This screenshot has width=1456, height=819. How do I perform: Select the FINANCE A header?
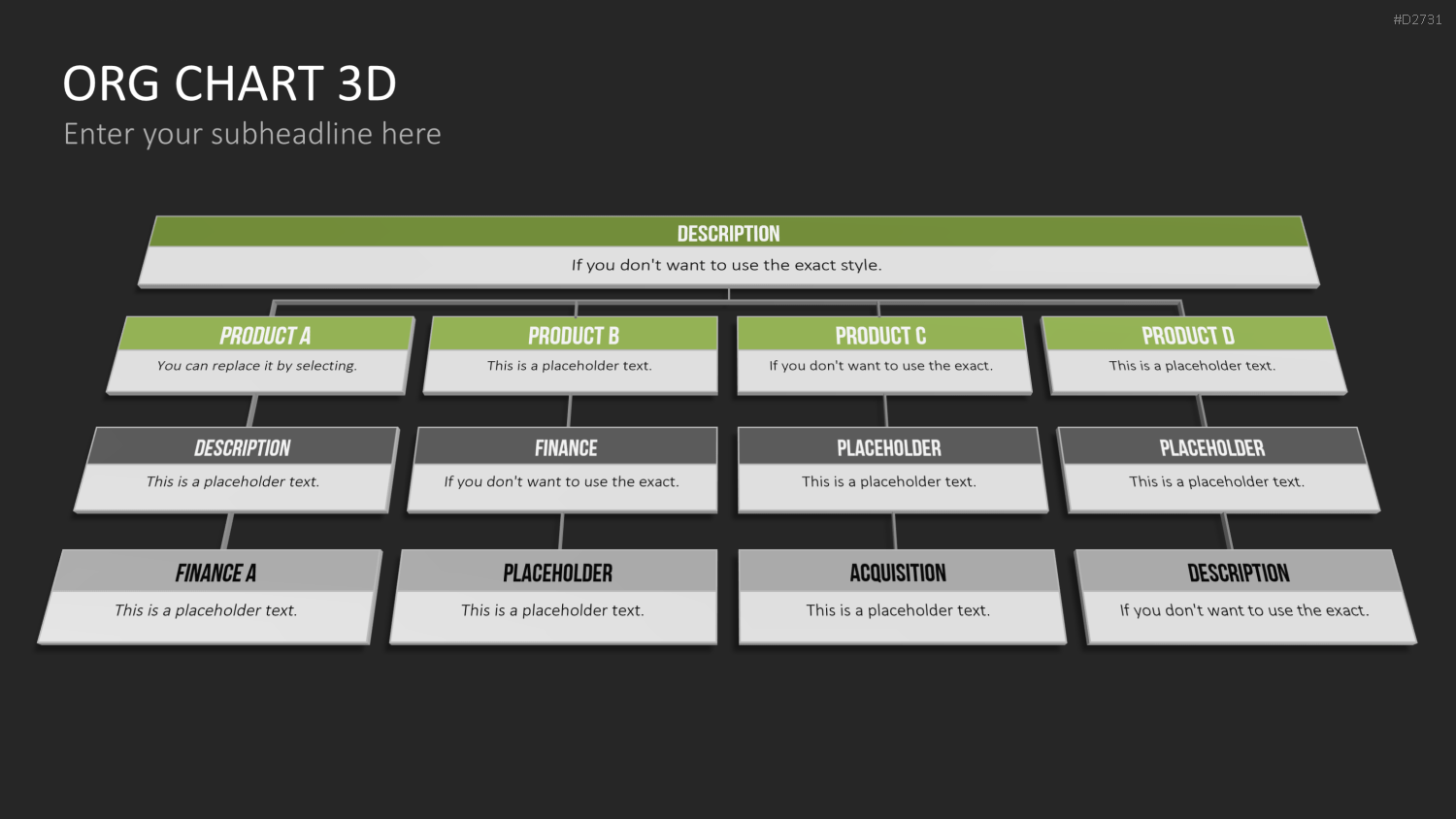click(215, 573)
